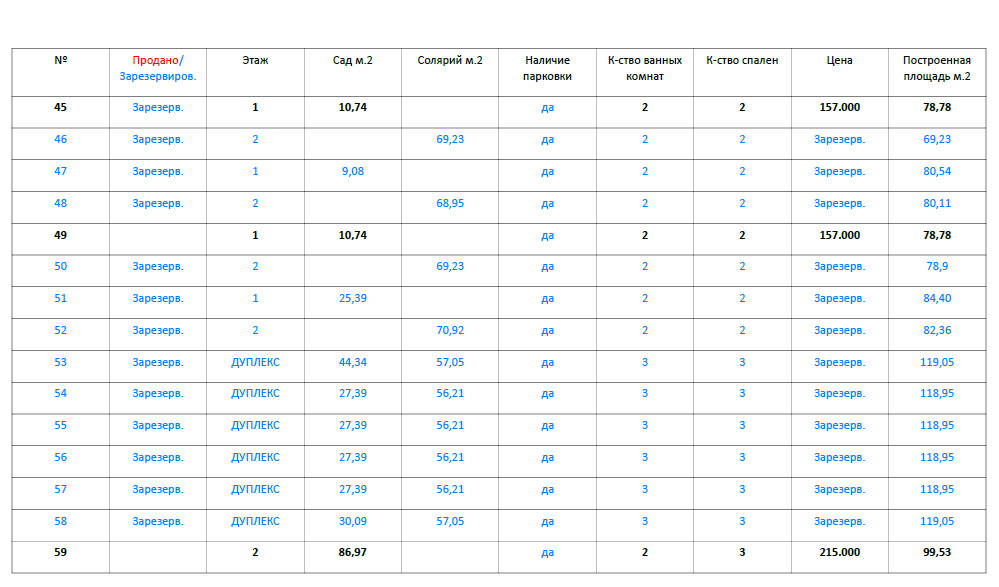Select the solarium value 70,92

[450, 330]
